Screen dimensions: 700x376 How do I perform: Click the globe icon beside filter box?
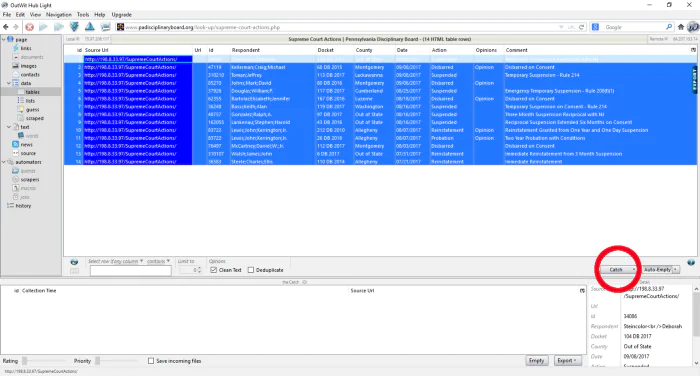tap(74, 262)
